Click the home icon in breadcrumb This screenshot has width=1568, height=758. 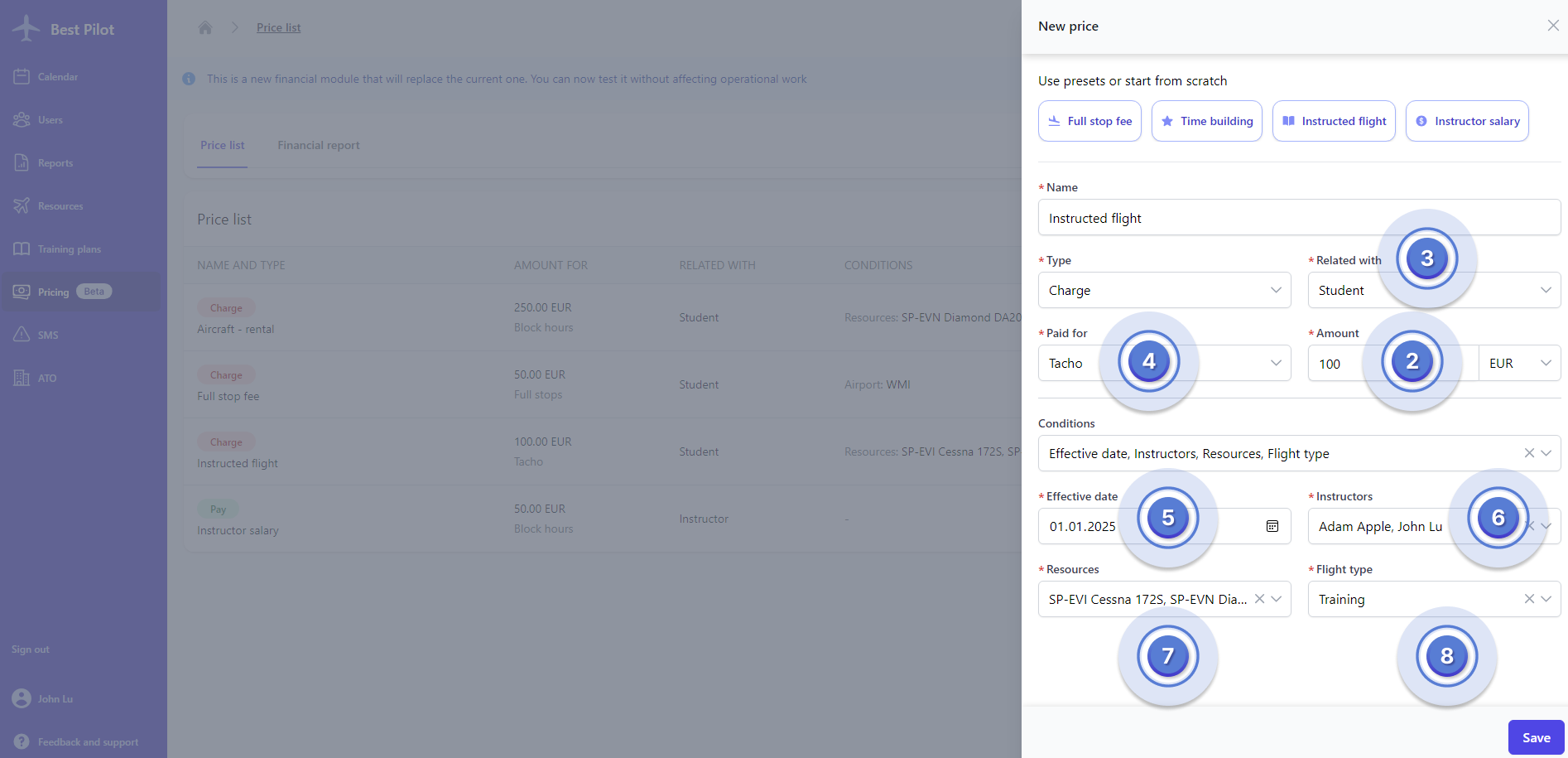click(205, 27)
